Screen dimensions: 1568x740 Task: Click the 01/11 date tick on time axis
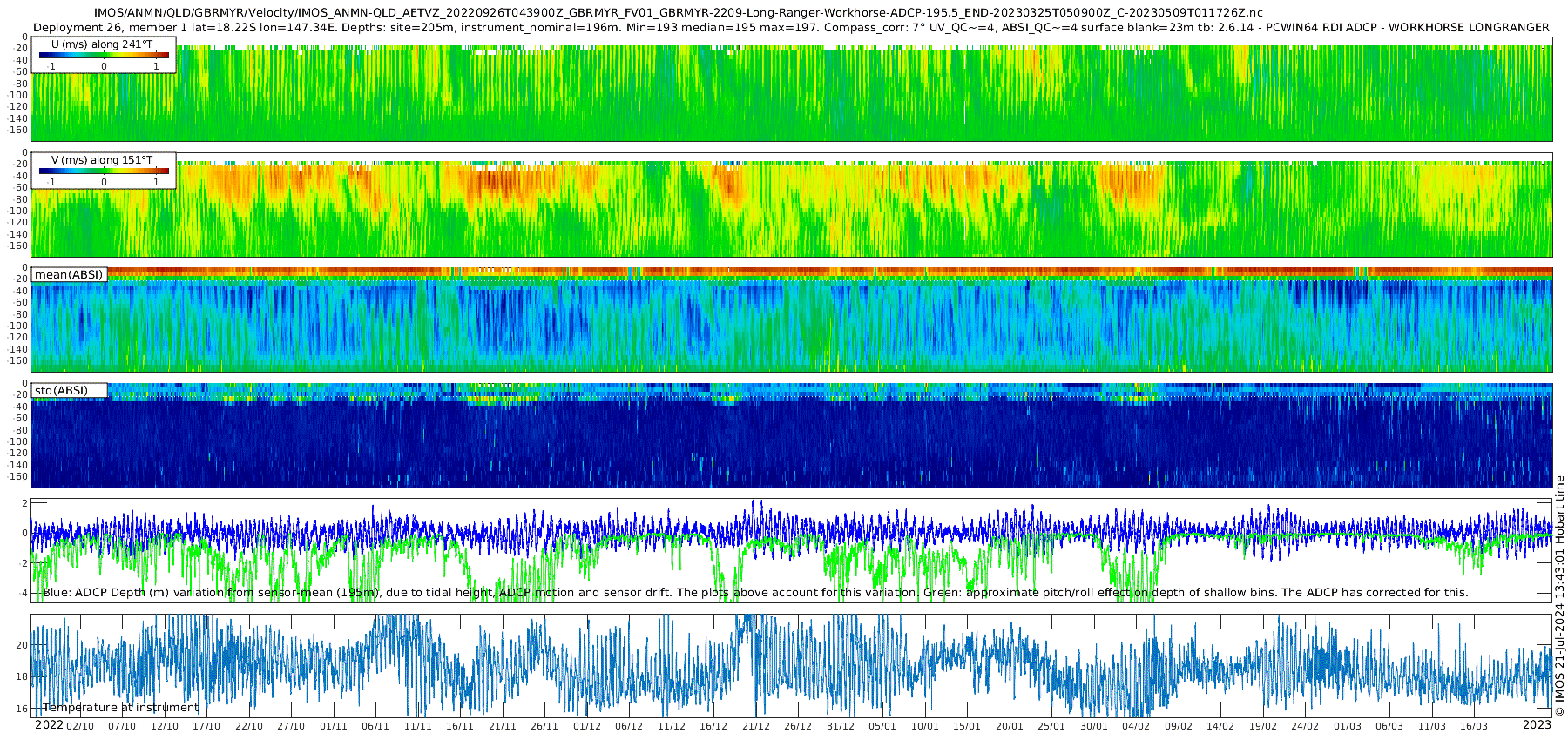point(333,726)
